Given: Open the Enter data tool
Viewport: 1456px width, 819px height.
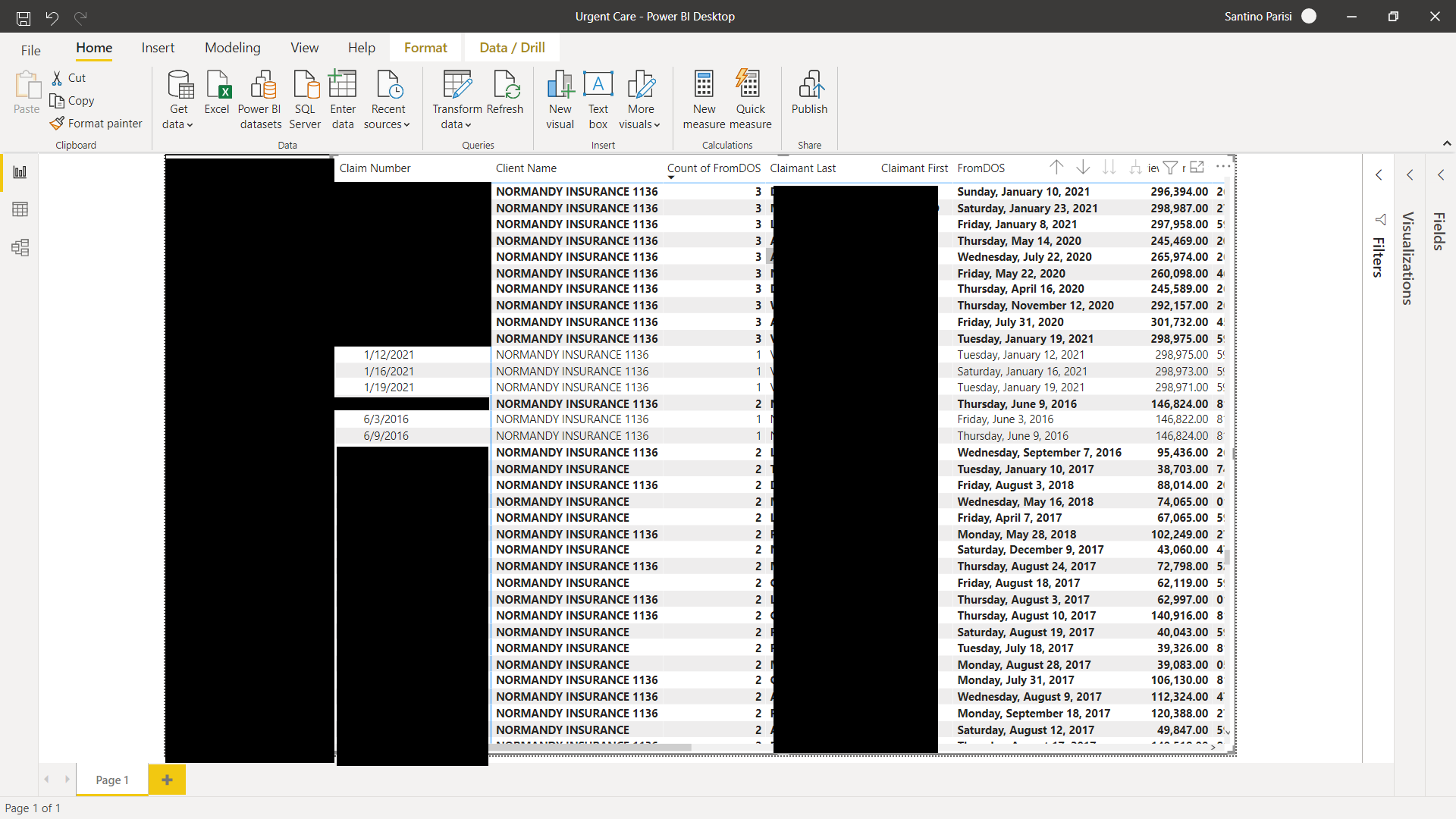Looking at the screenshot, I should [343, 99].
